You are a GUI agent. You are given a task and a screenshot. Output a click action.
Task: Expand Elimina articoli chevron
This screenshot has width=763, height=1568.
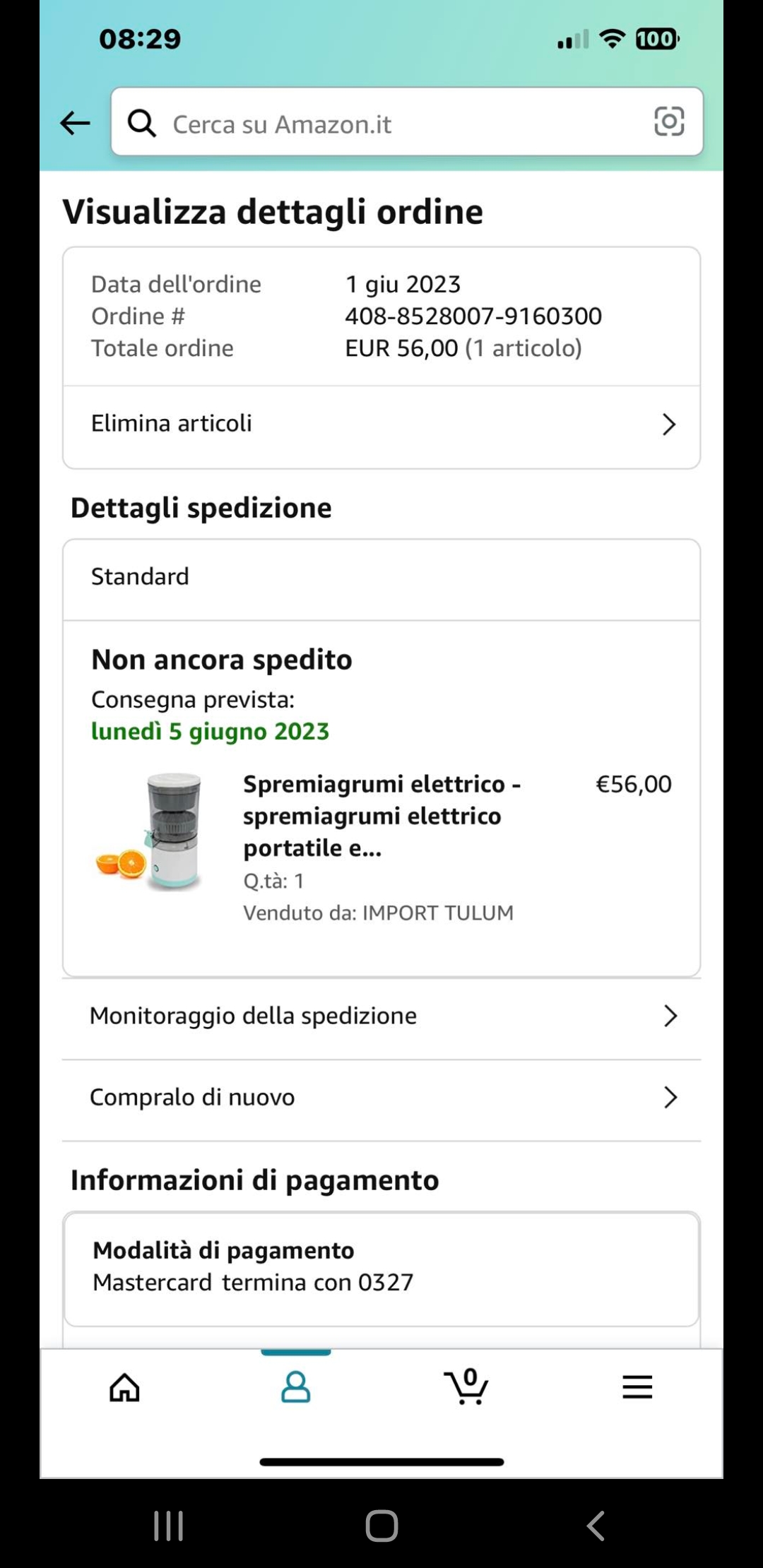pyautogui.click(x=668, y=424)
